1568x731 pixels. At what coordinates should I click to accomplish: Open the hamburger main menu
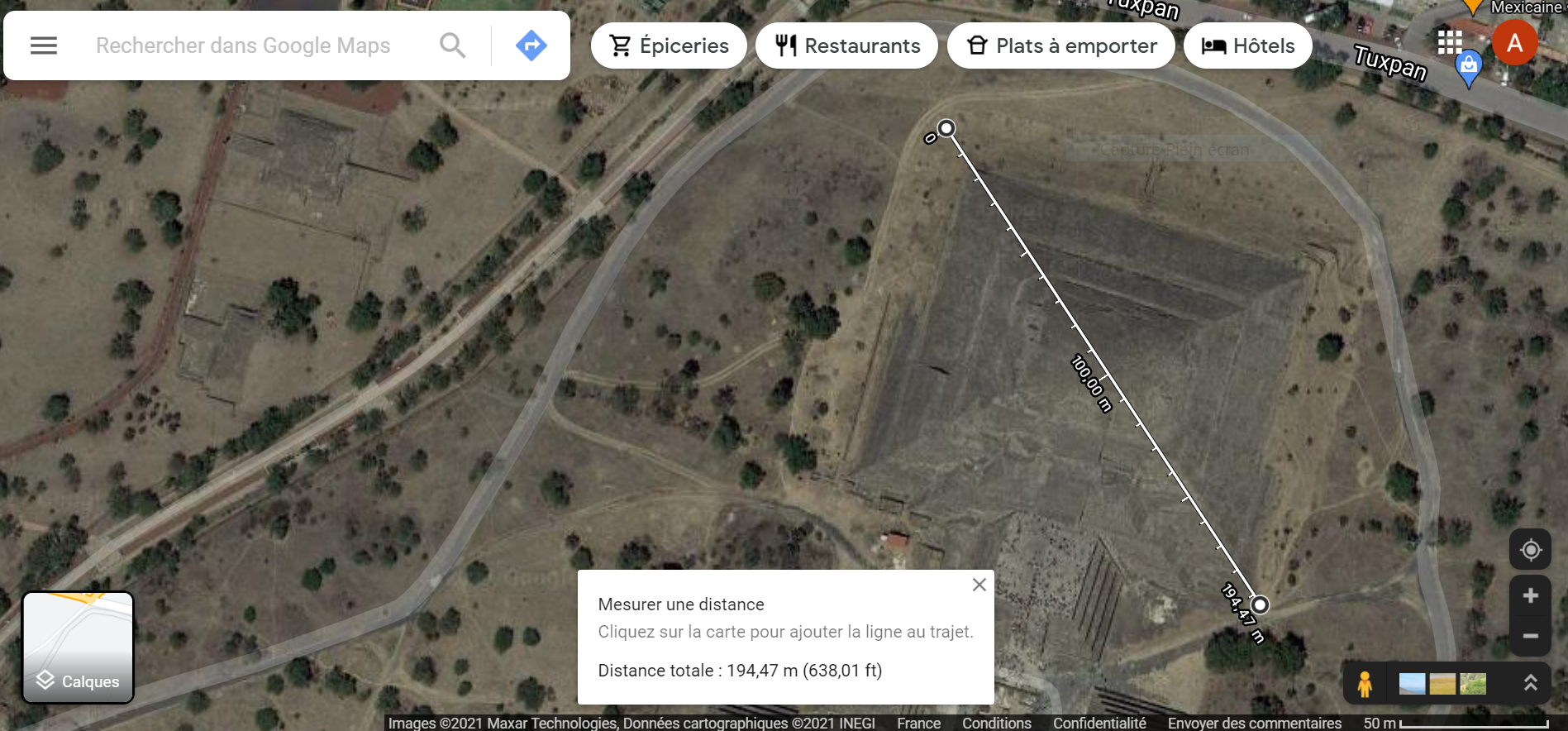(x=44, y=45)
